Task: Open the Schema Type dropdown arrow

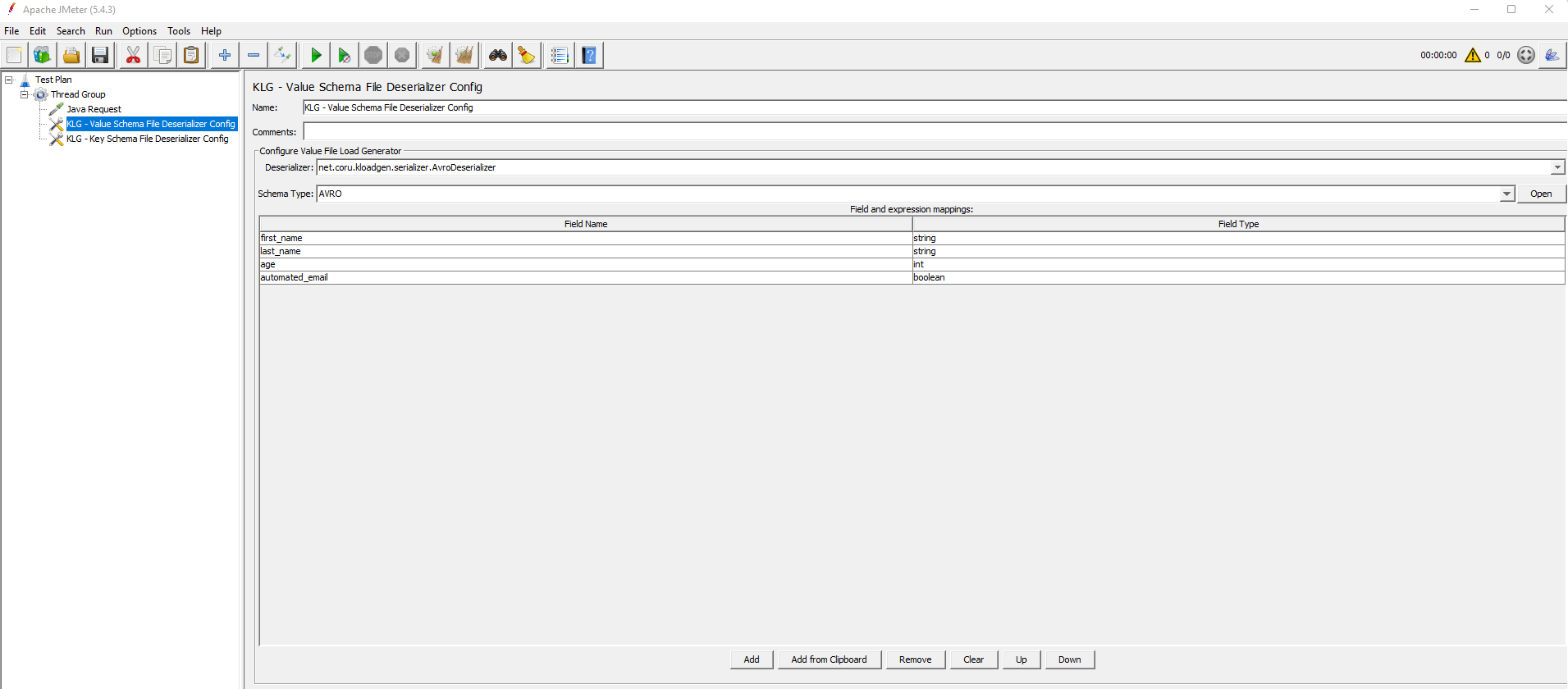Action: (x=1507, y=194)
